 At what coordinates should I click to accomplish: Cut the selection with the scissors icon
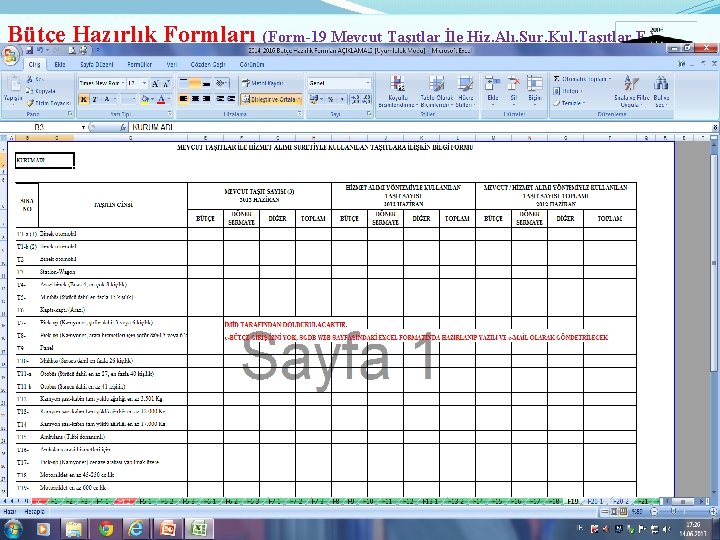tap(30, 79)
